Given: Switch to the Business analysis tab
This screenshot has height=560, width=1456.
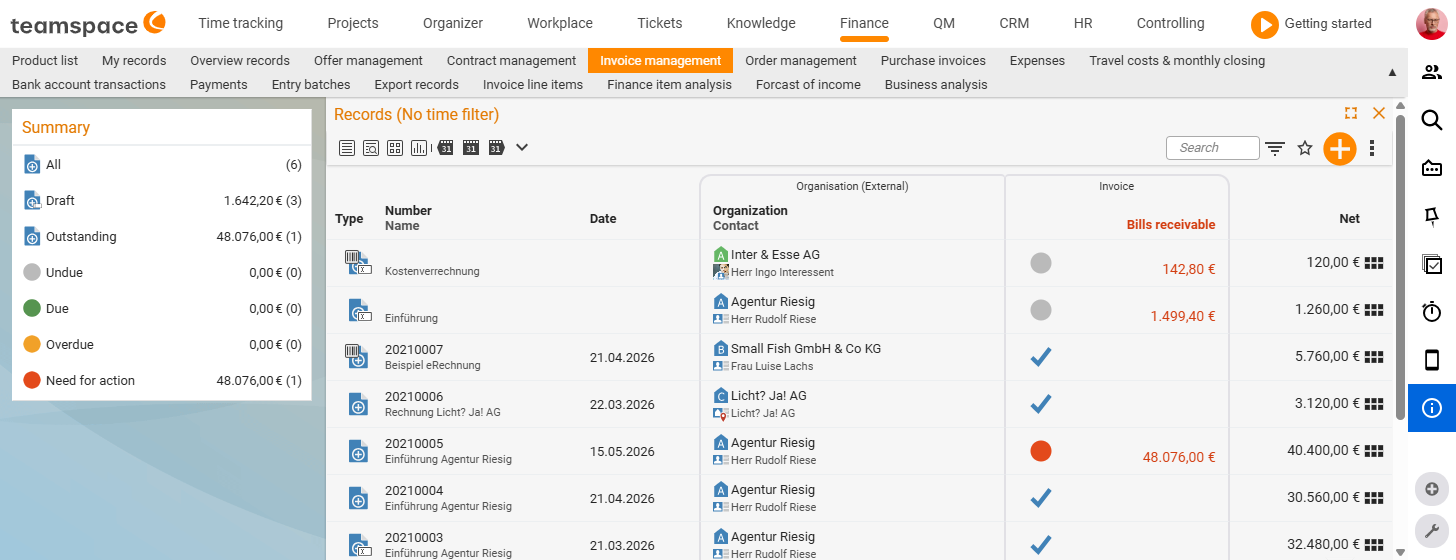Looking at the screenshot, I should [936, 85].
